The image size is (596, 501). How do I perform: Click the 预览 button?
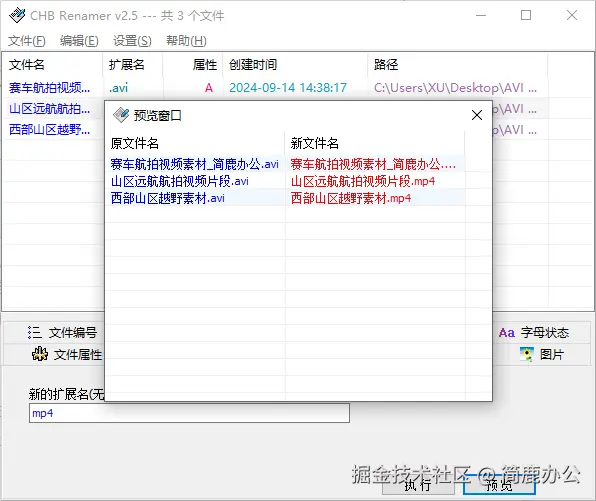[499, 485]
